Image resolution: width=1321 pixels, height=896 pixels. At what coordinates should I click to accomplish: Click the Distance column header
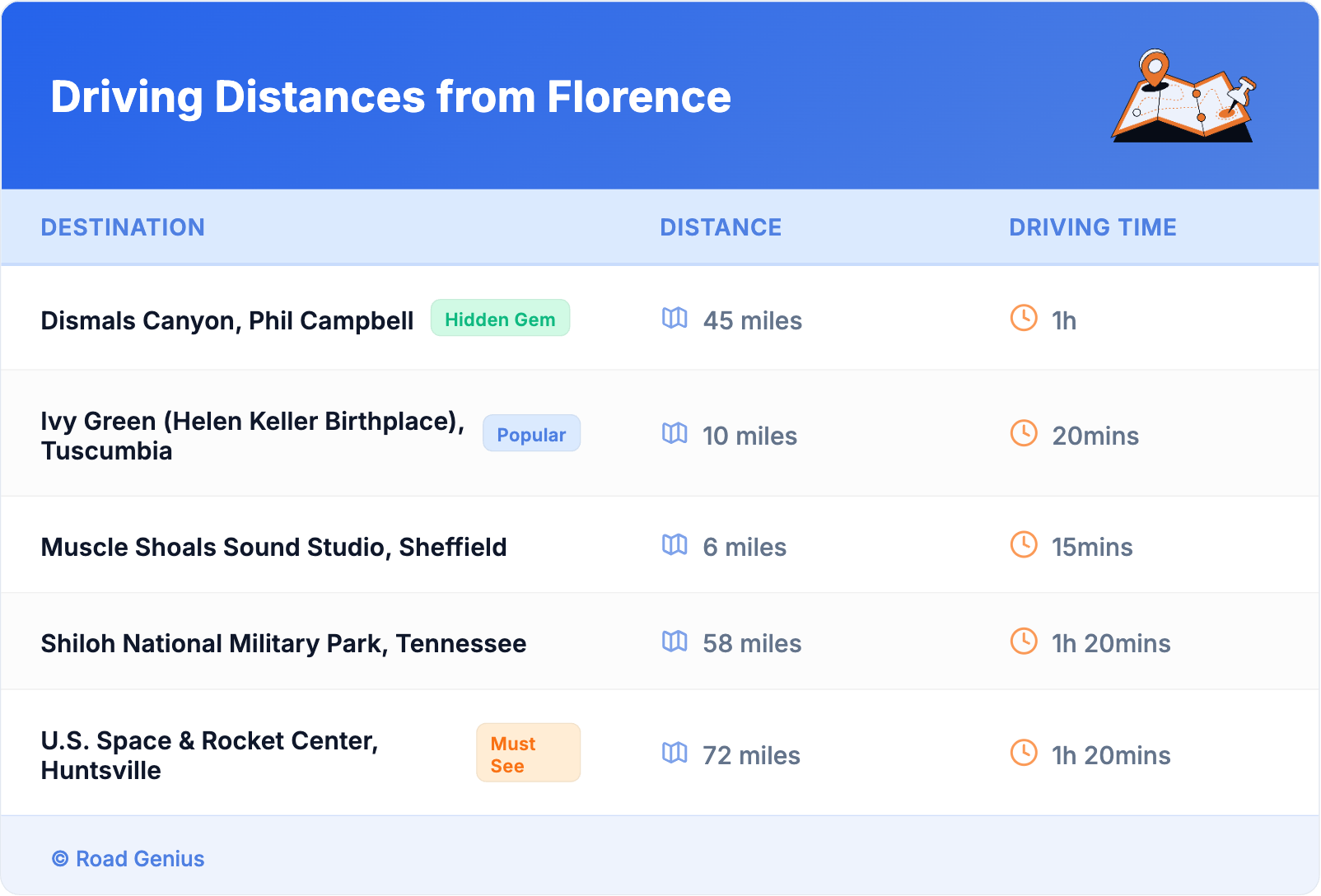[721, 227]
